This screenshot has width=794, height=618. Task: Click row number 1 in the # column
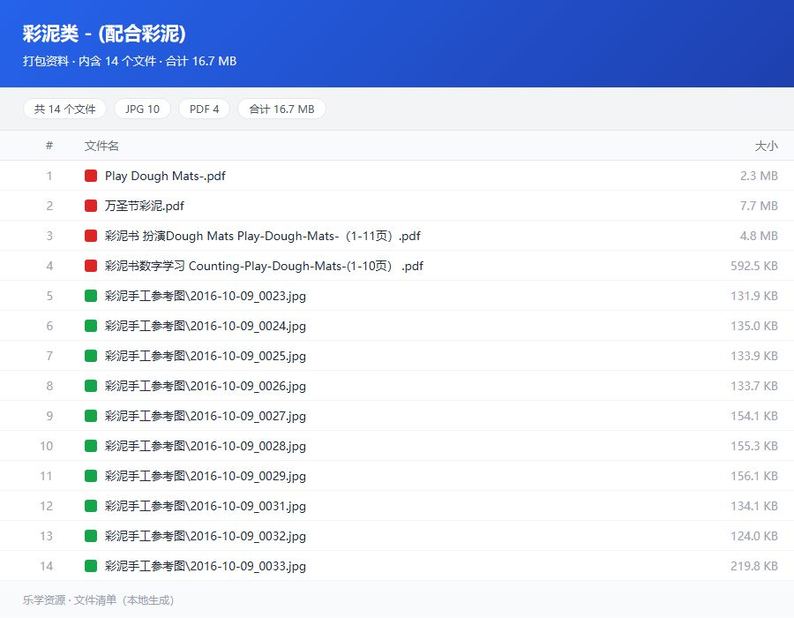coord(49,176)
